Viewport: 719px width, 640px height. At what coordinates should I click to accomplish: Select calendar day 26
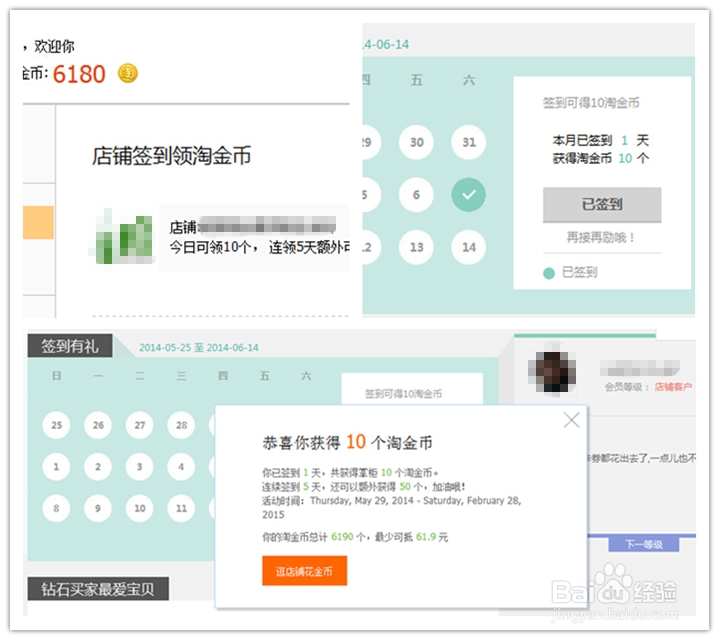(x=98, y=425)
